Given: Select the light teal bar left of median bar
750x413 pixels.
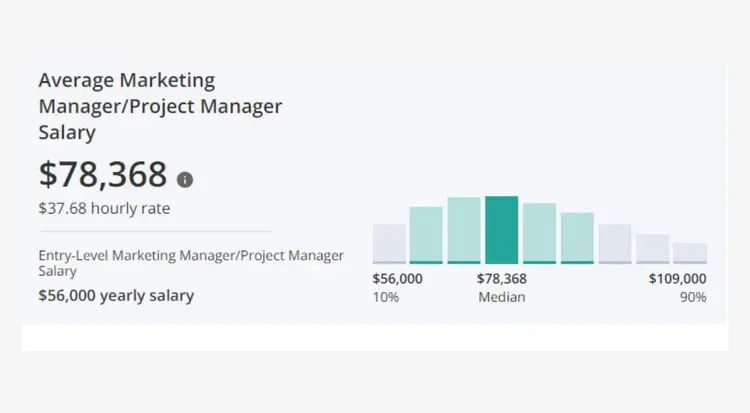Looking at the screenshot, I should (464, 230).
